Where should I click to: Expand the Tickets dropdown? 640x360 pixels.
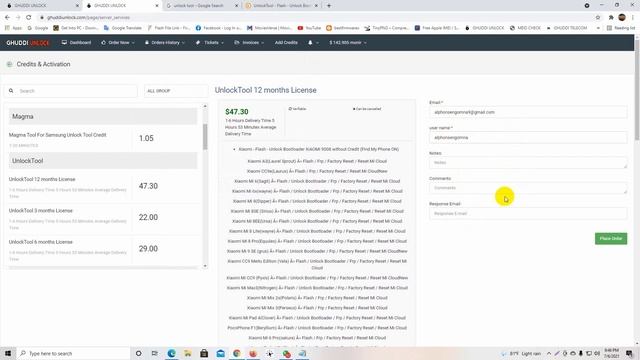click(x=210, y=42)
